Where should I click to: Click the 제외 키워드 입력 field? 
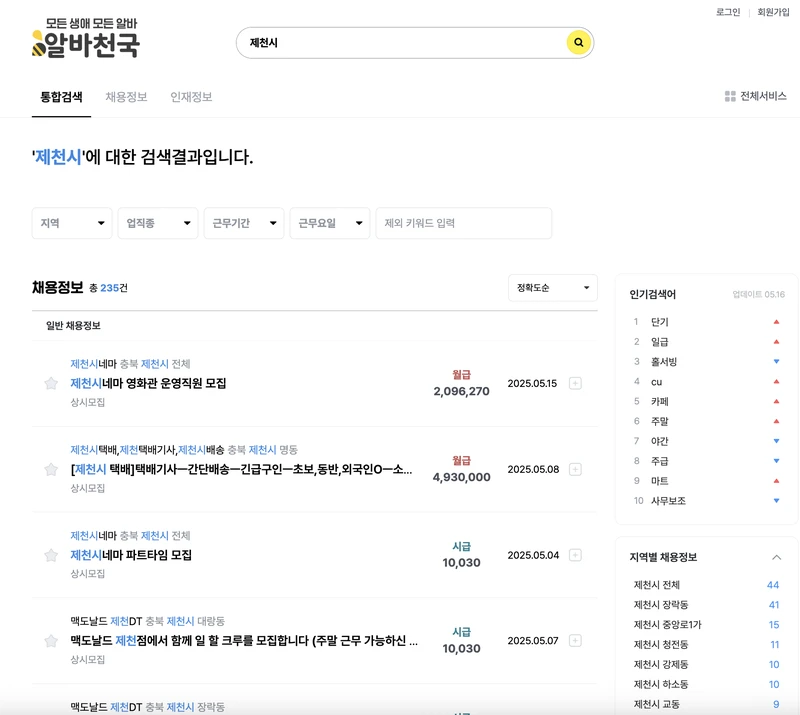click(x=464, y=223)
